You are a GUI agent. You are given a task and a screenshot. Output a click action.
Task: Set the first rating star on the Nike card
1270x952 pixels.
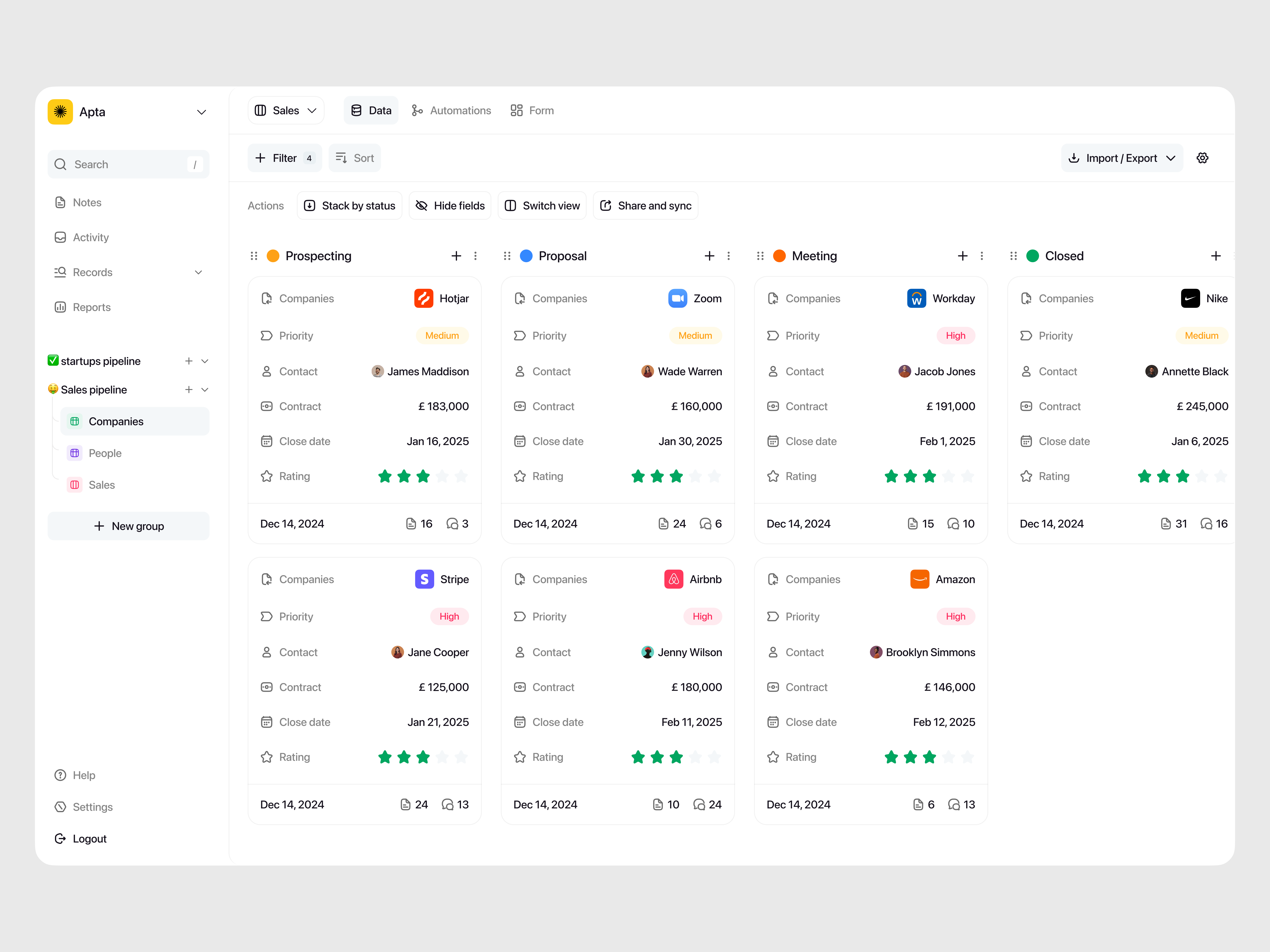[1144, 476]
